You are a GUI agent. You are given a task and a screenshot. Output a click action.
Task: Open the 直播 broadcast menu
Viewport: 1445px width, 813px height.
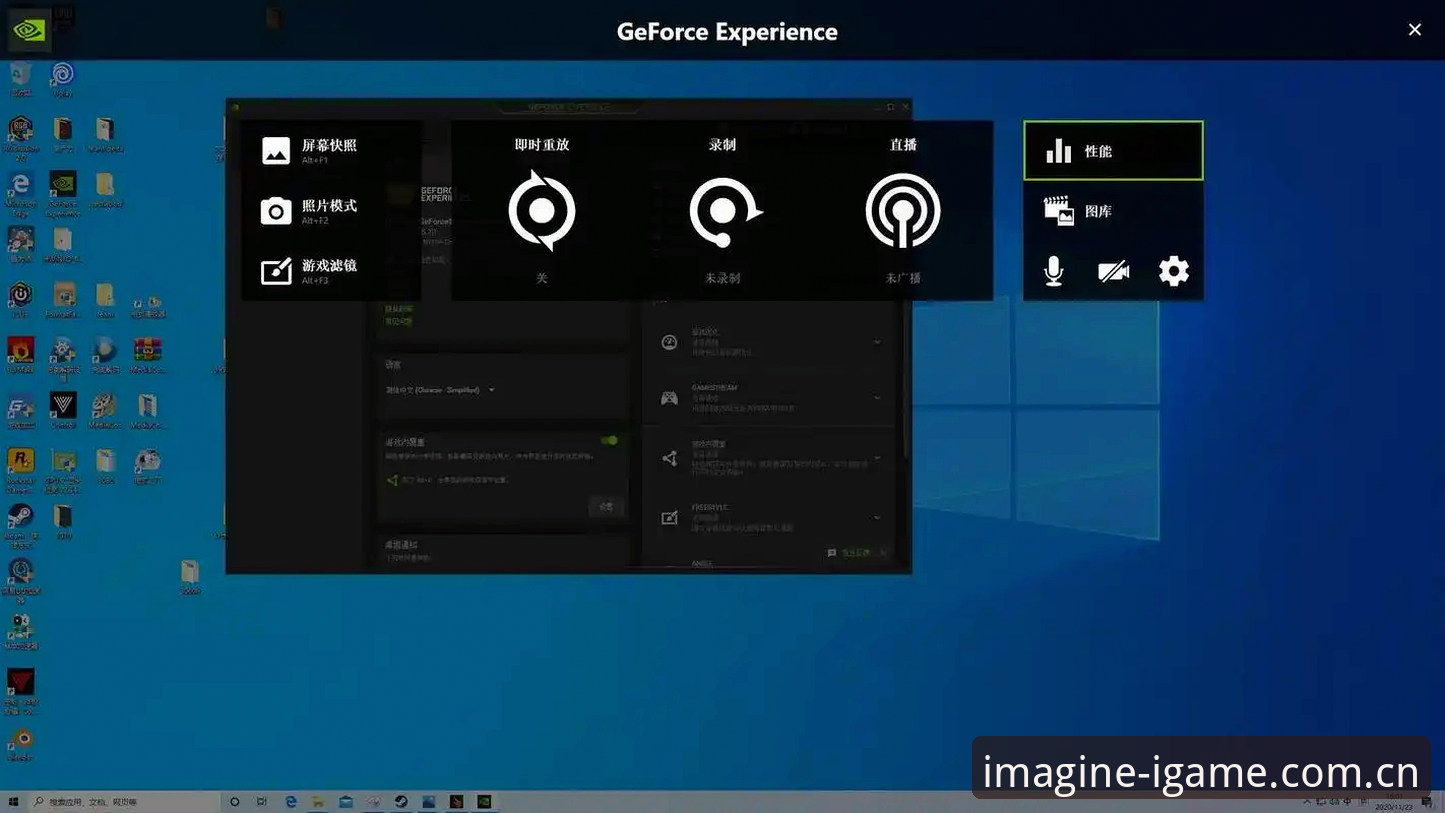click(x=903, y=210)
